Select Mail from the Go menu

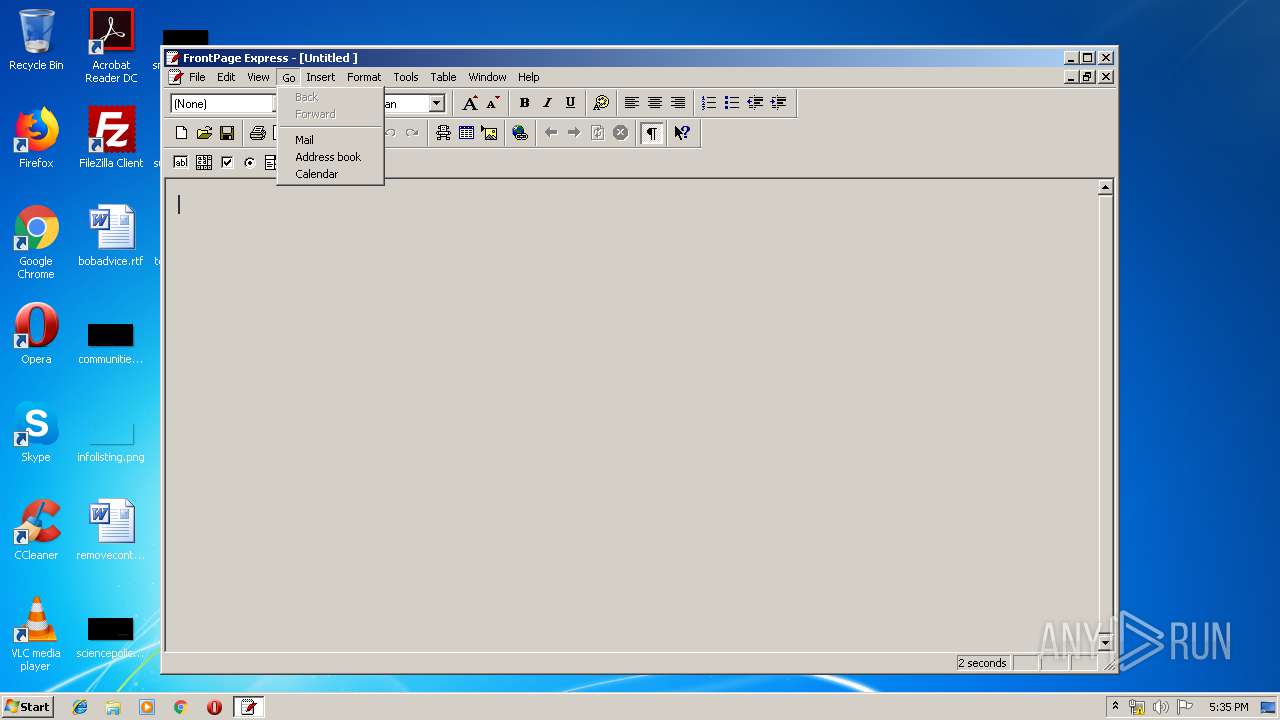[330, 140]
